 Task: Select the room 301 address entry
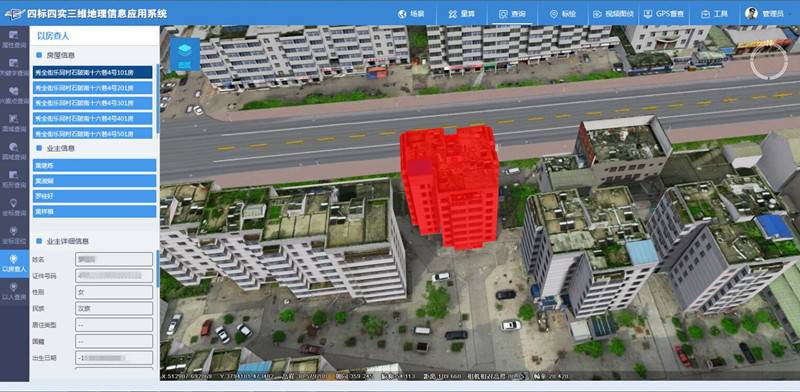tap(92, 103)
